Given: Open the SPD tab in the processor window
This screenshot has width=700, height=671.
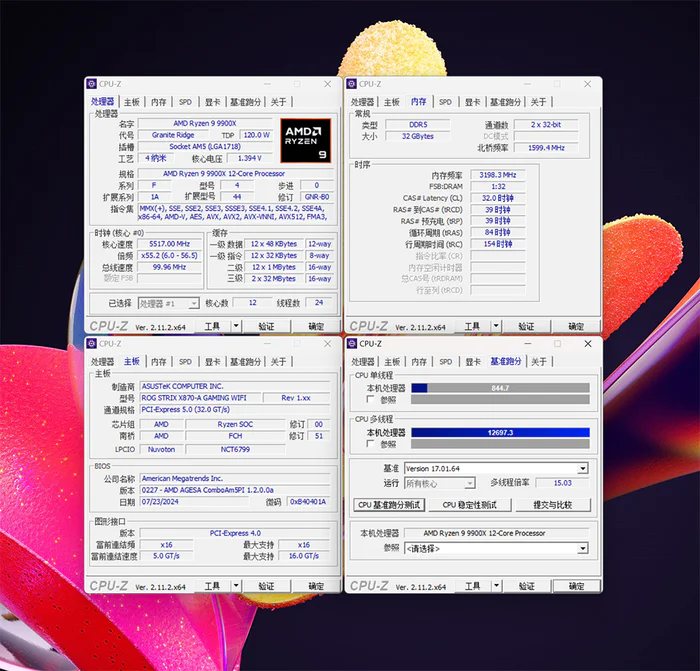Looking at the screenshot, I should click(x=185, y=102).
